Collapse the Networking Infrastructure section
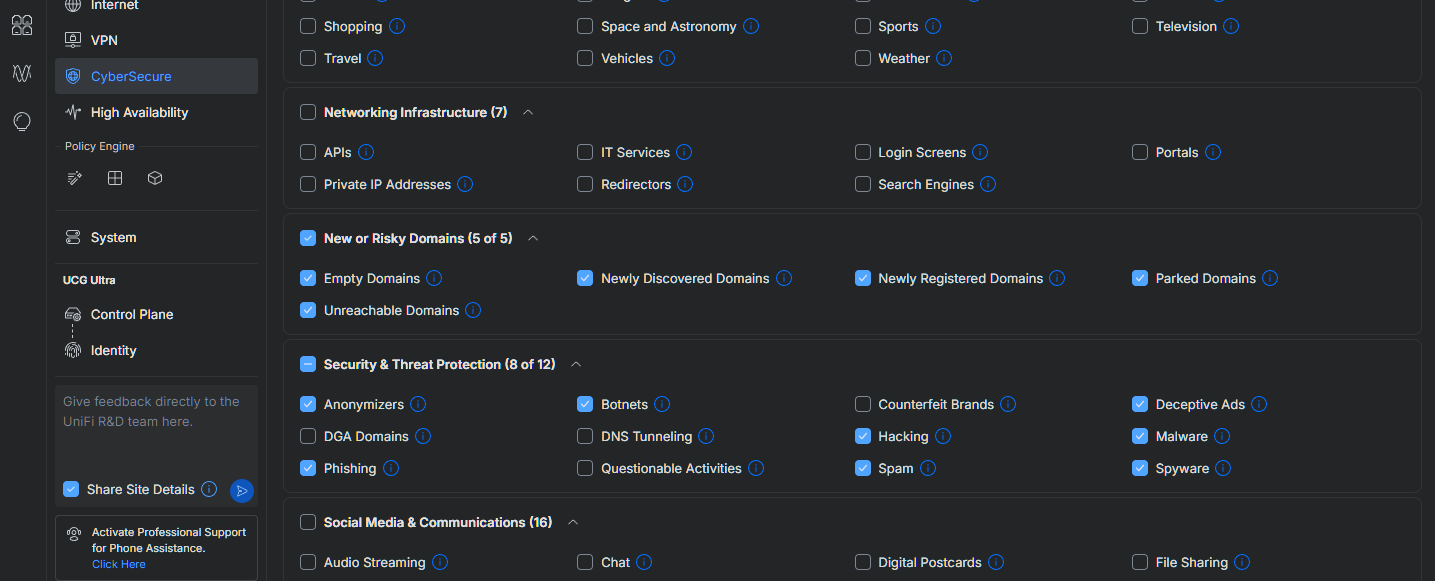Screen dimensions: 1435x581 (528, 113)
